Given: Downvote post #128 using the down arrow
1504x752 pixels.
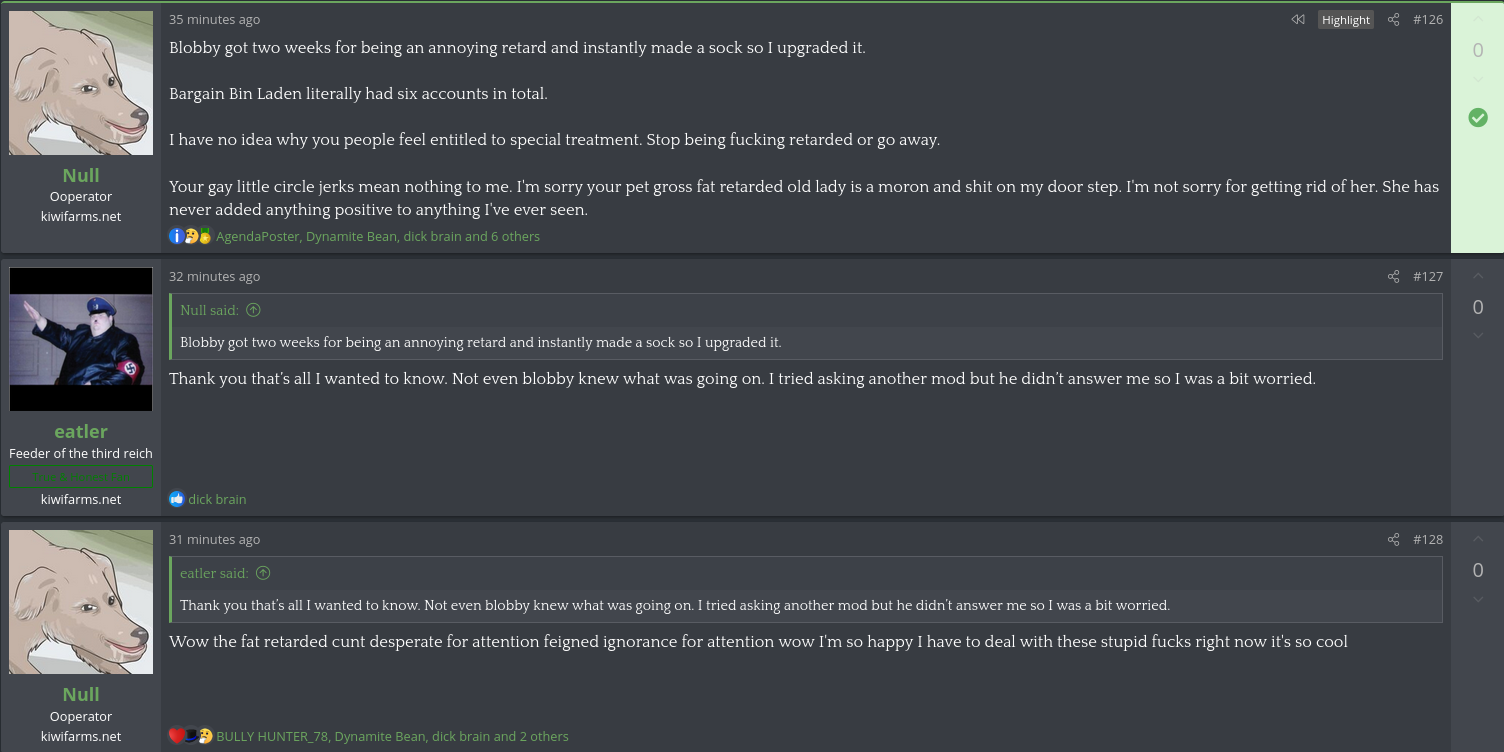Looking at the screenshot, I should click(x=1478, y=599).
